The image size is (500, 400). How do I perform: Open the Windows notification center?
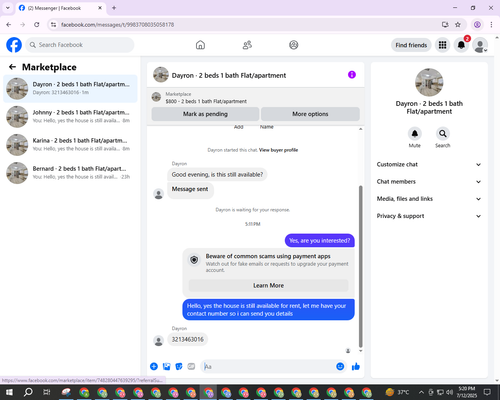487,392
